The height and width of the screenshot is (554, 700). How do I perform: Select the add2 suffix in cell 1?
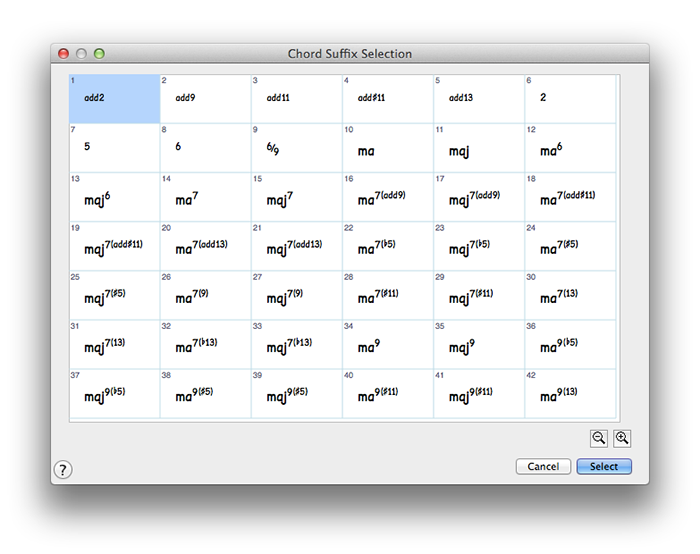(x=114, y=99)
